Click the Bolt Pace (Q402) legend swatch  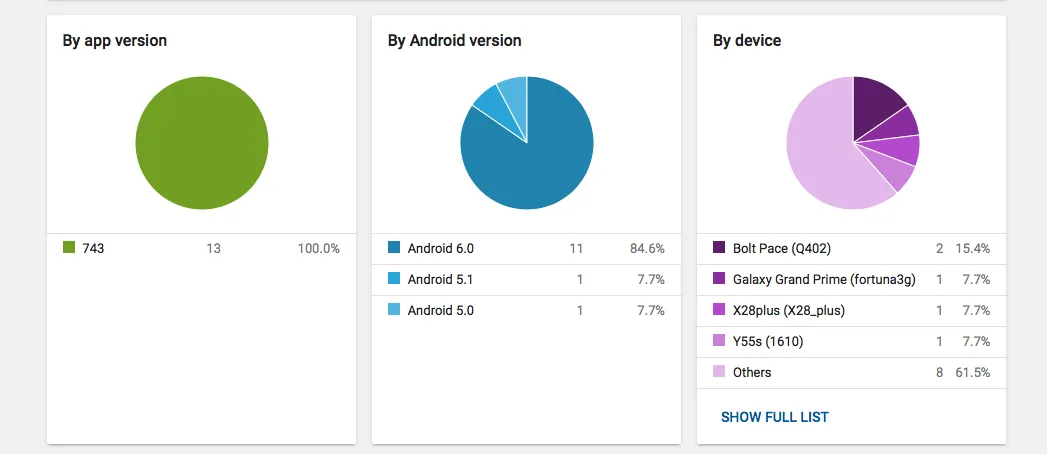click(x=719, y=248)
